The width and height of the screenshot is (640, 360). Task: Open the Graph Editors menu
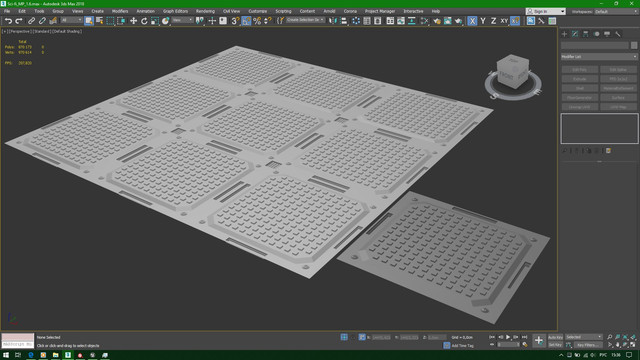176,11
